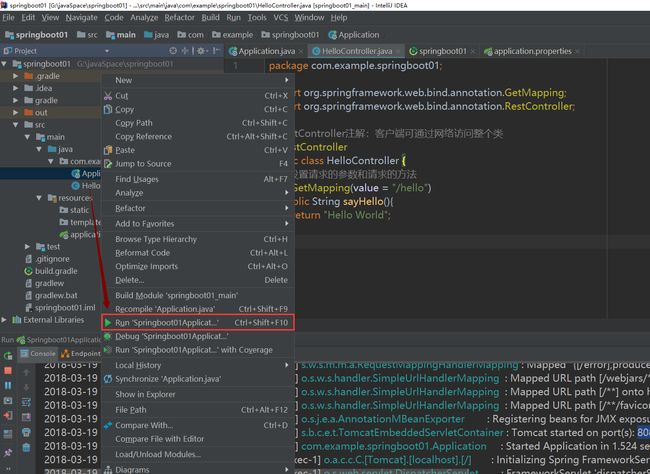Expand the .idea folder
The image size is (650, 474).
coord(15,88)
